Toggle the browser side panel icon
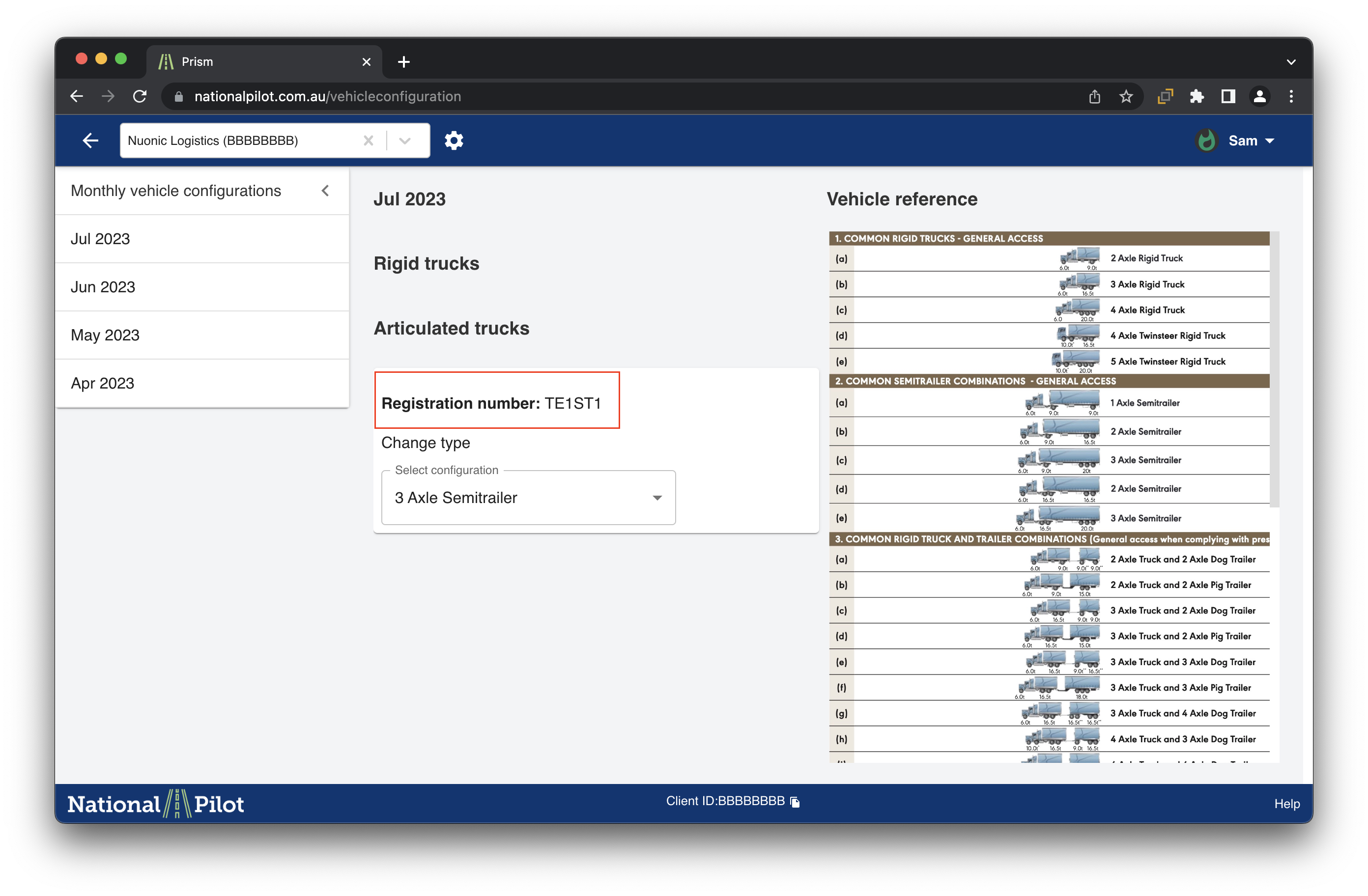Image resolution: width=1368 pixels, height=896 pixels. (1228, 97)
